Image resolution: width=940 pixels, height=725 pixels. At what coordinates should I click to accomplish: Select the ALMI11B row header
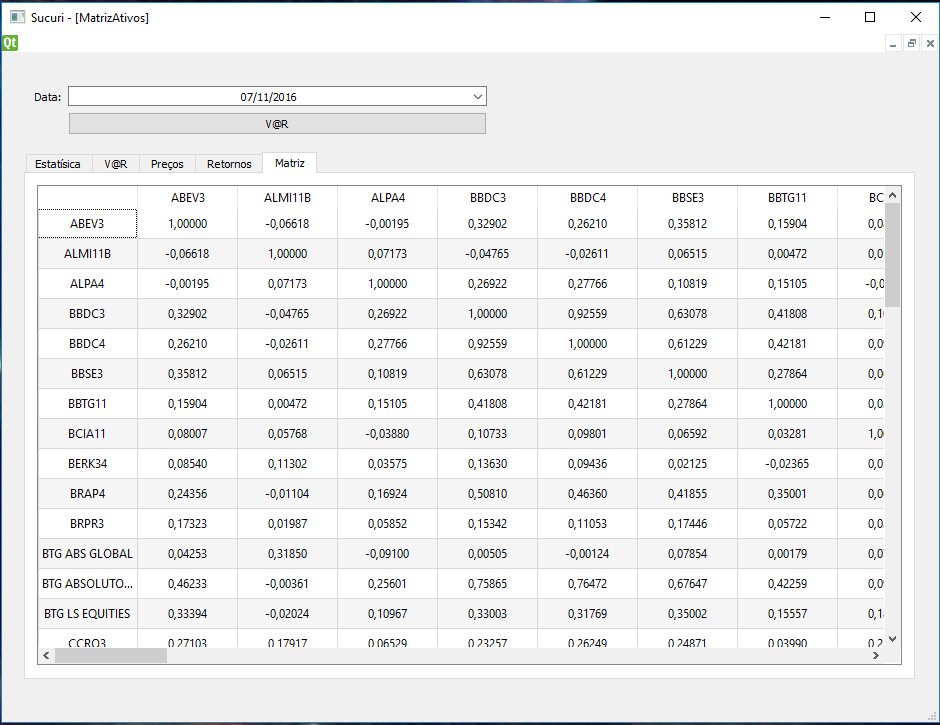click(x=88, y=254)
